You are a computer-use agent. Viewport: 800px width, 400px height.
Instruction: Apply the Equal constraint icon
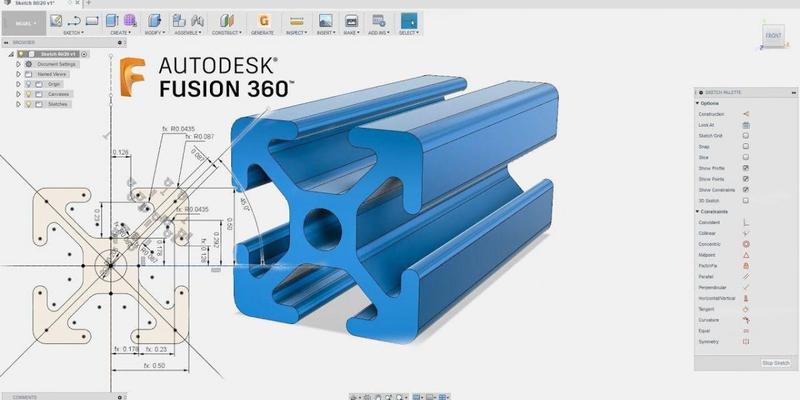(746, 331)
